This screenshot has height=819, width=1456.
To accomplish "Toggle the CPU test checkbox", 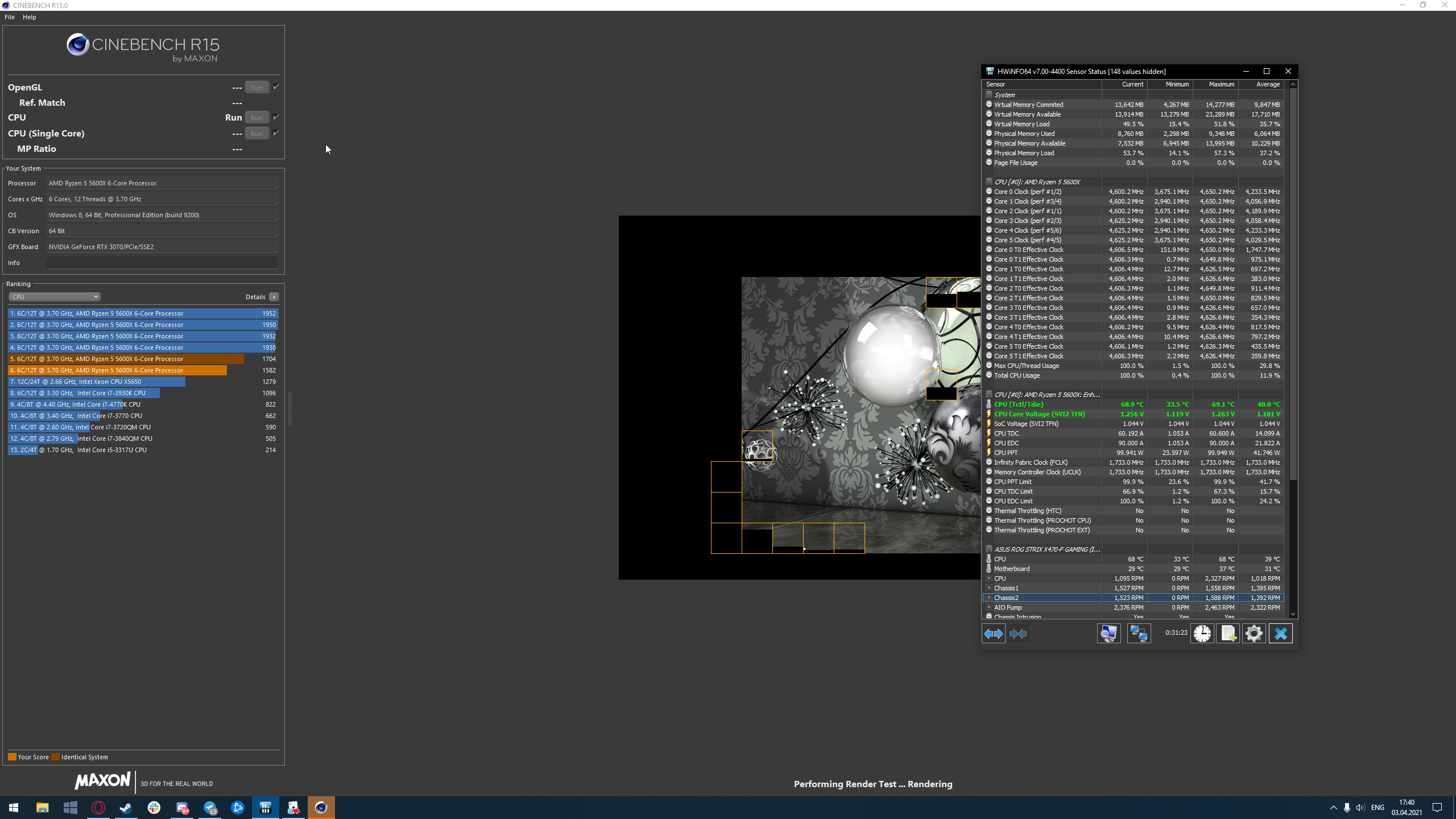I will [276, 117].
